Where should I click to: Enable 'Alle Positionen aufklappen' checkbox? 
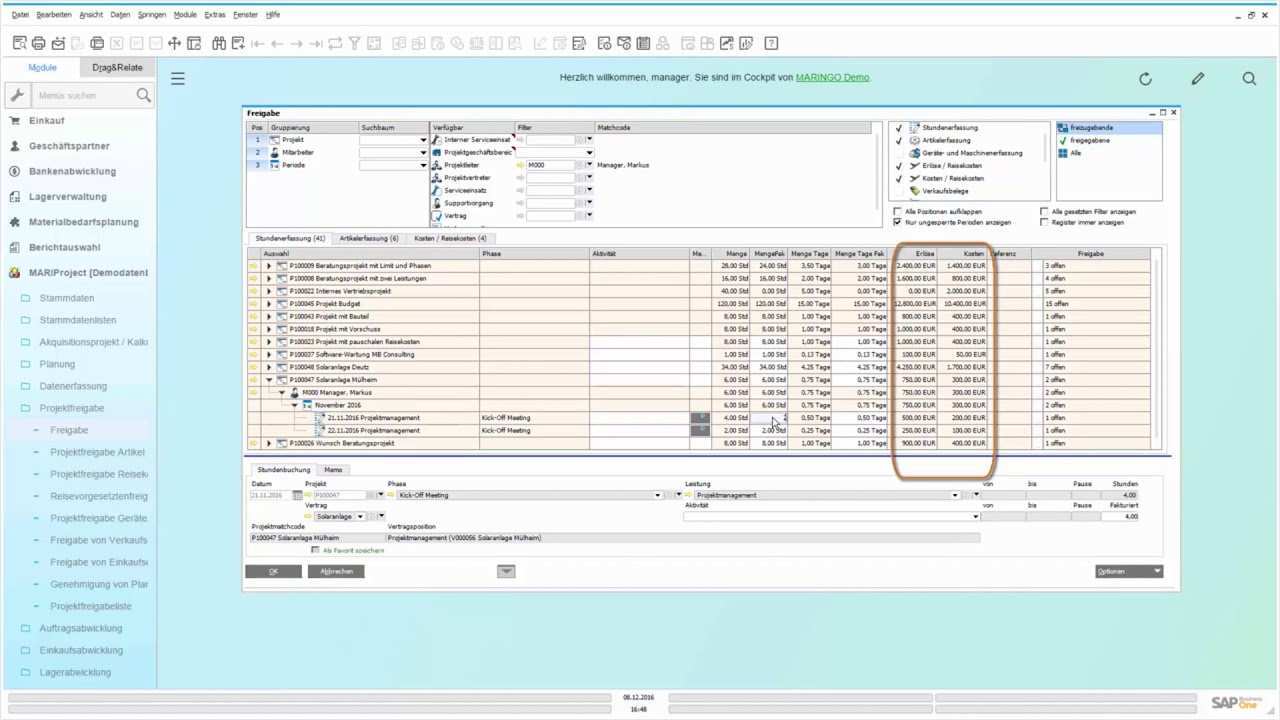point(897,212)
